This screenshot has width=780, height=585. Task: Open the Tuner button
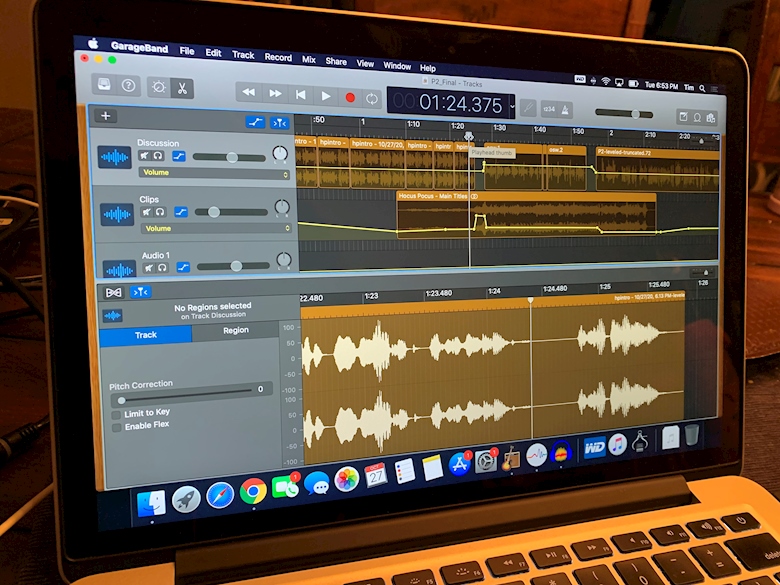coord(528,107)
